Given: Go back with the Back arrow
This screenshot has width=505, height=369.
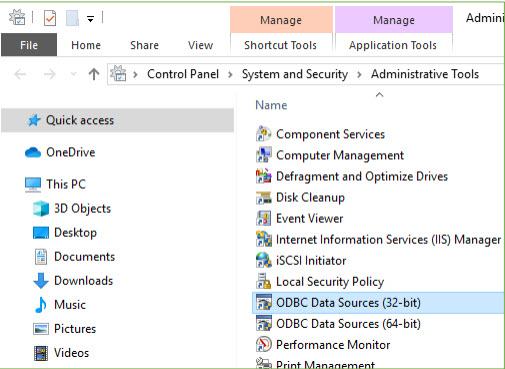Looking at the screenshot, I should click(20, 74).
